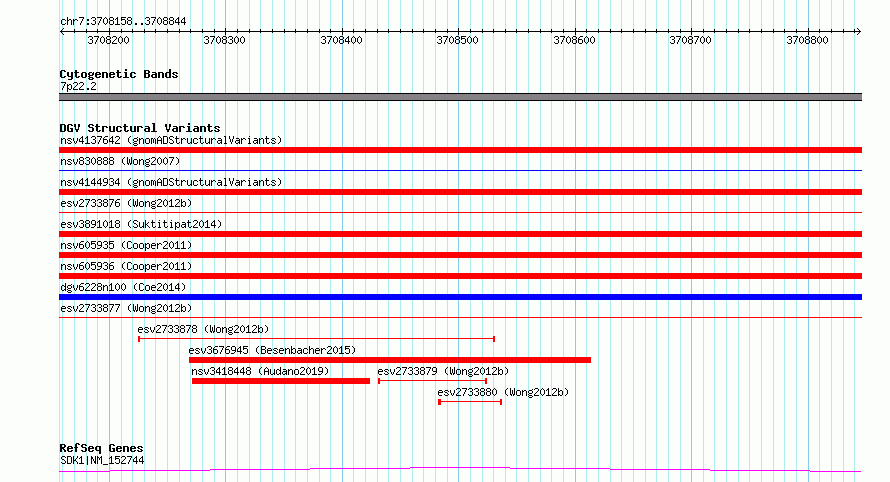890x482 pixels.
Task: Click the chr7:3708158..3708844 region label
Action: pyautogui.click(x=123, y=22)
